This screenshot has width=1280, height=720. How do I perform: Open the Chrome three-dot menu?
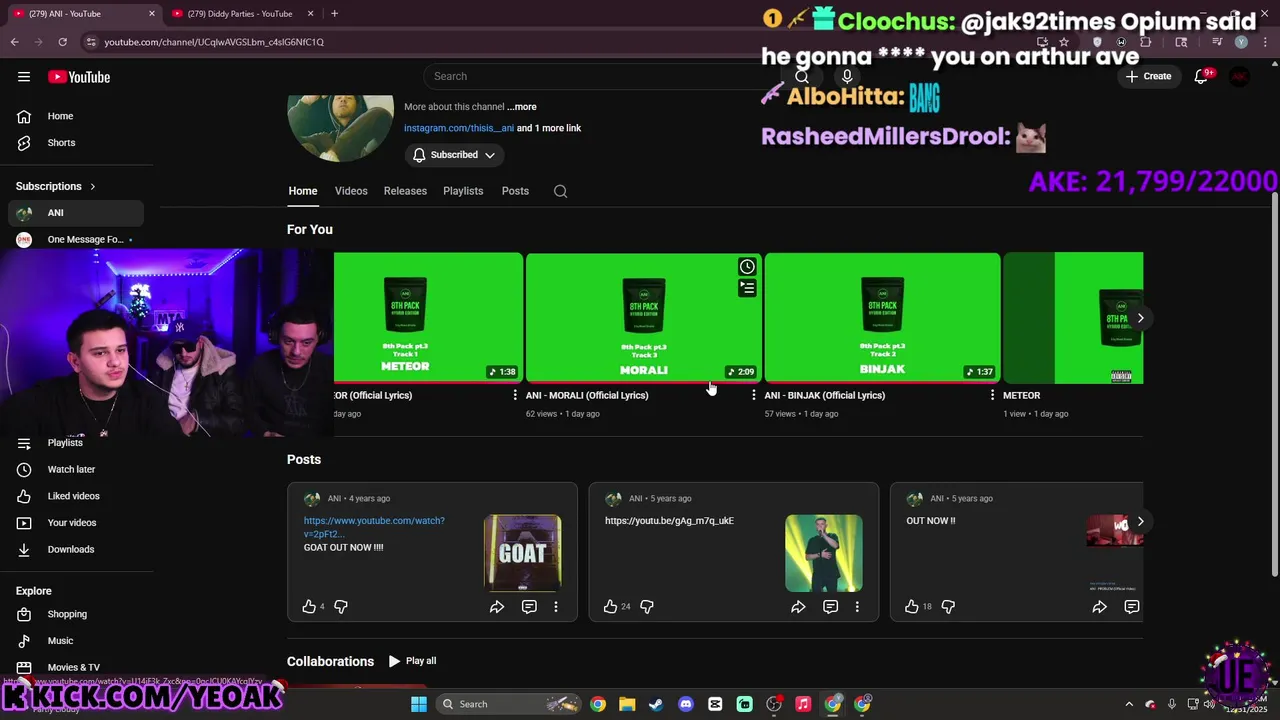1263,42
